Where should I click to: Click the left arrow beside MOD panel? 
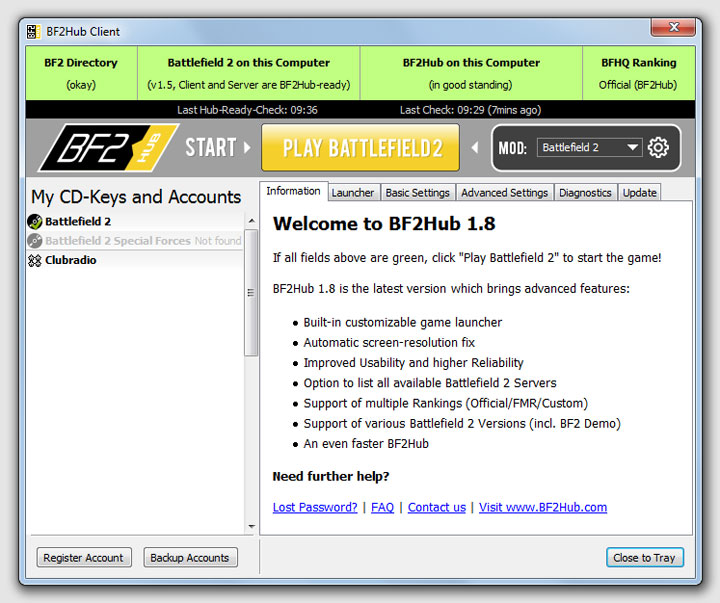pos(475,147)
